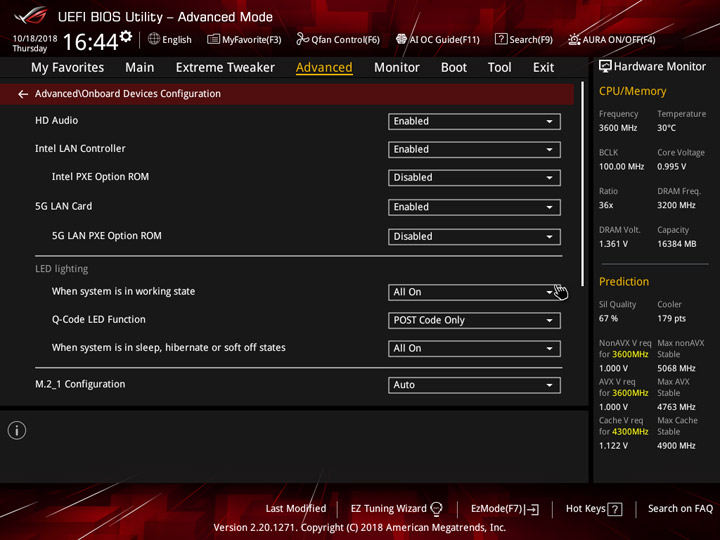
Task: Open the M.2_1 Configuration dropdown
Action: click(474, 385)
